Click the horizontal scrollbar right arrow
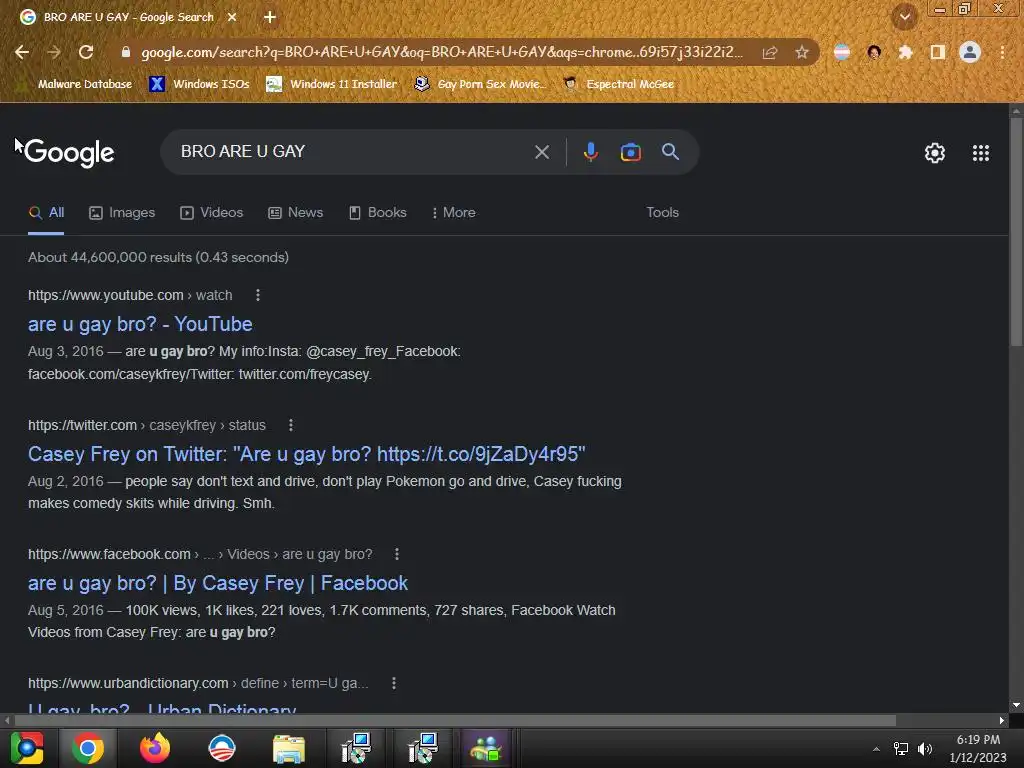This screenshot has width=1024, height=768. 1002,721
